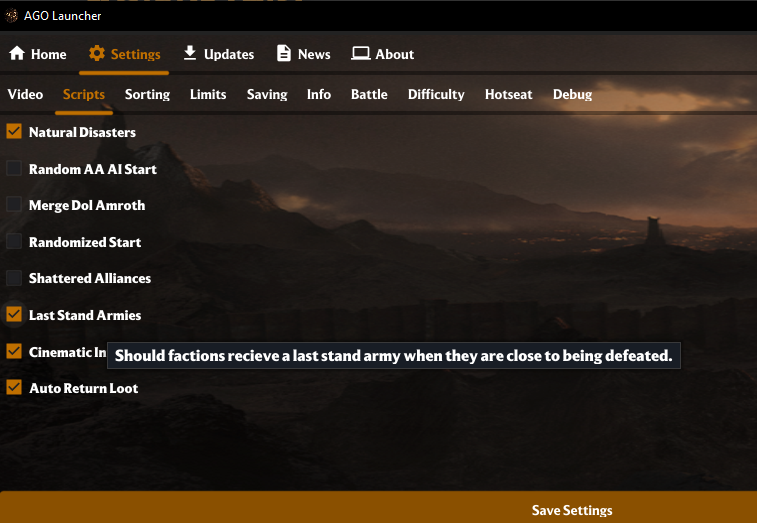This screenshot has height=523, width=757.
Task: Click the AGO Launcher title bar icon
Action: point(12,15)
